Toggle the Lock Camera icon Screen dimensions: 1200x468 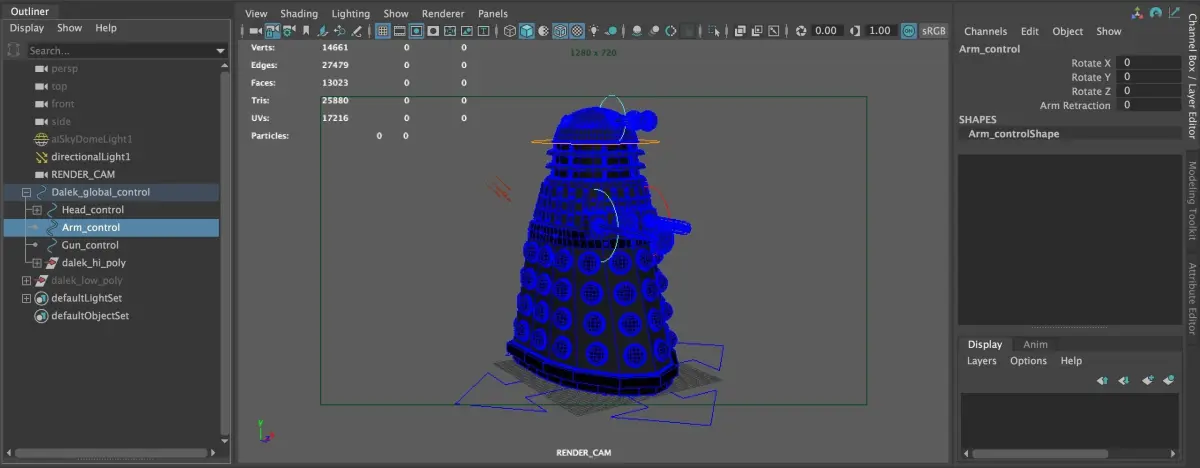click(272, 31)
